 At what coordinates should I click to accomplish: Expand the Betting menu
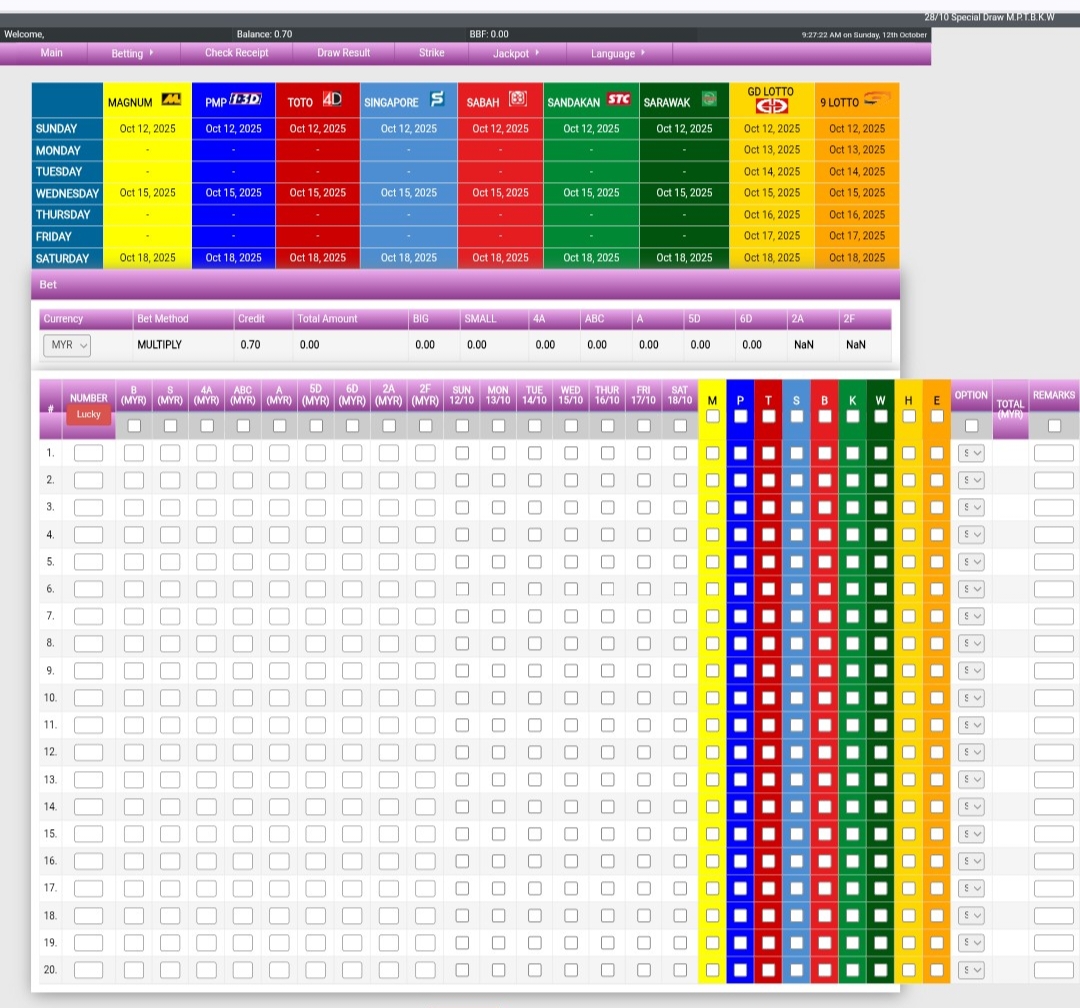coord(132,54)
